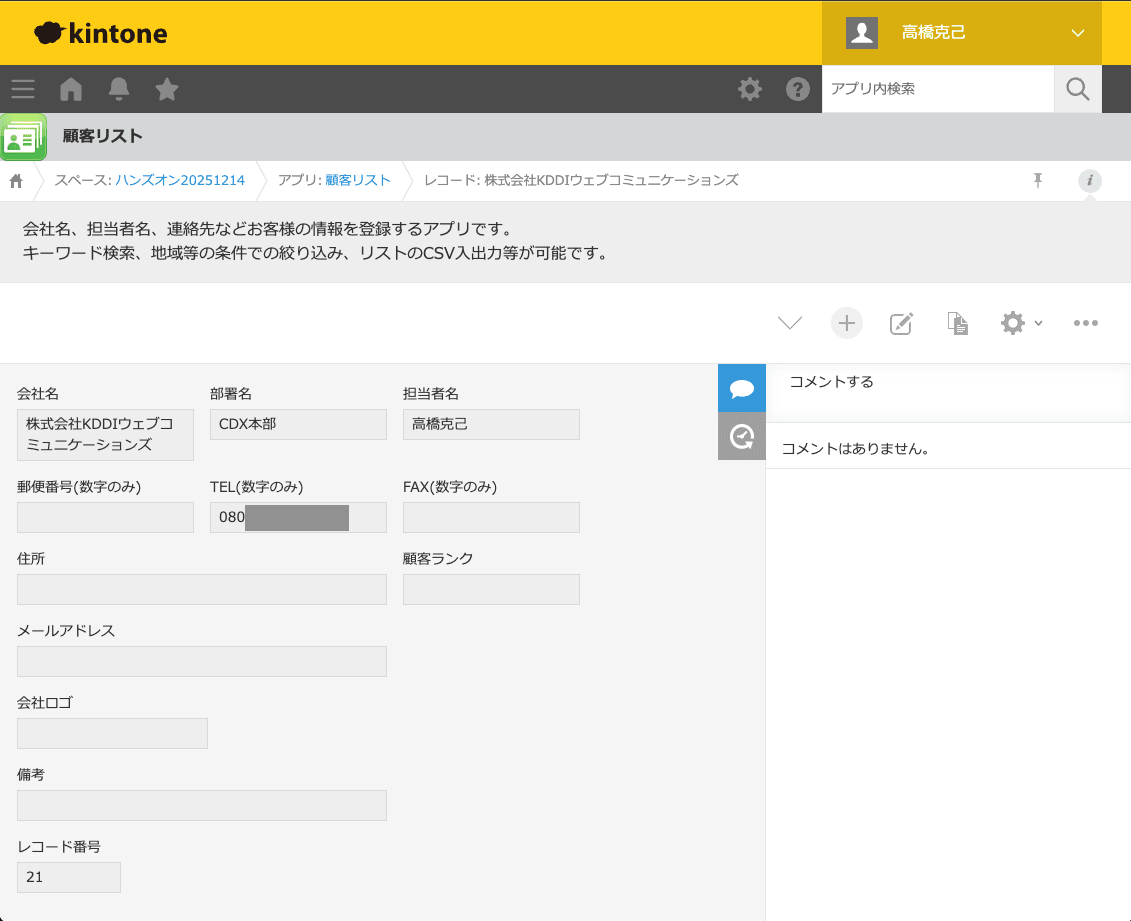Open the notifications bell
Screen dimensions: 1131x921
pos(118,89)
